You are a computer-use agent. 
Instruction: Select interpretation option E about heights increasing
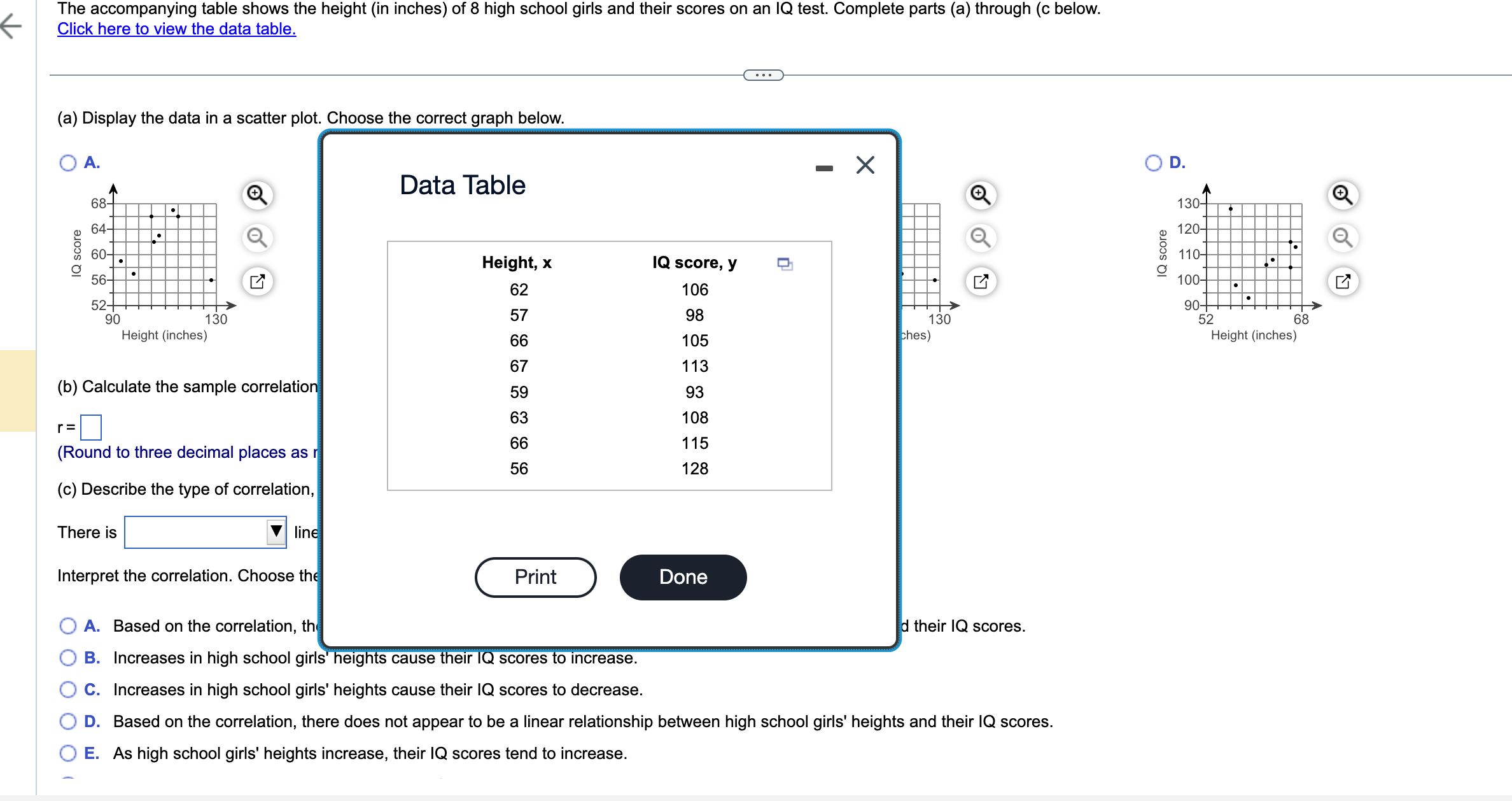67,753
